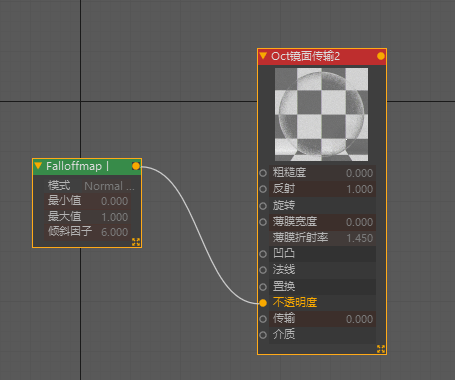The width and height of the screenshot is (455, 380).
Task: Click the 法线 row label
Action: (x=284, y=269)
